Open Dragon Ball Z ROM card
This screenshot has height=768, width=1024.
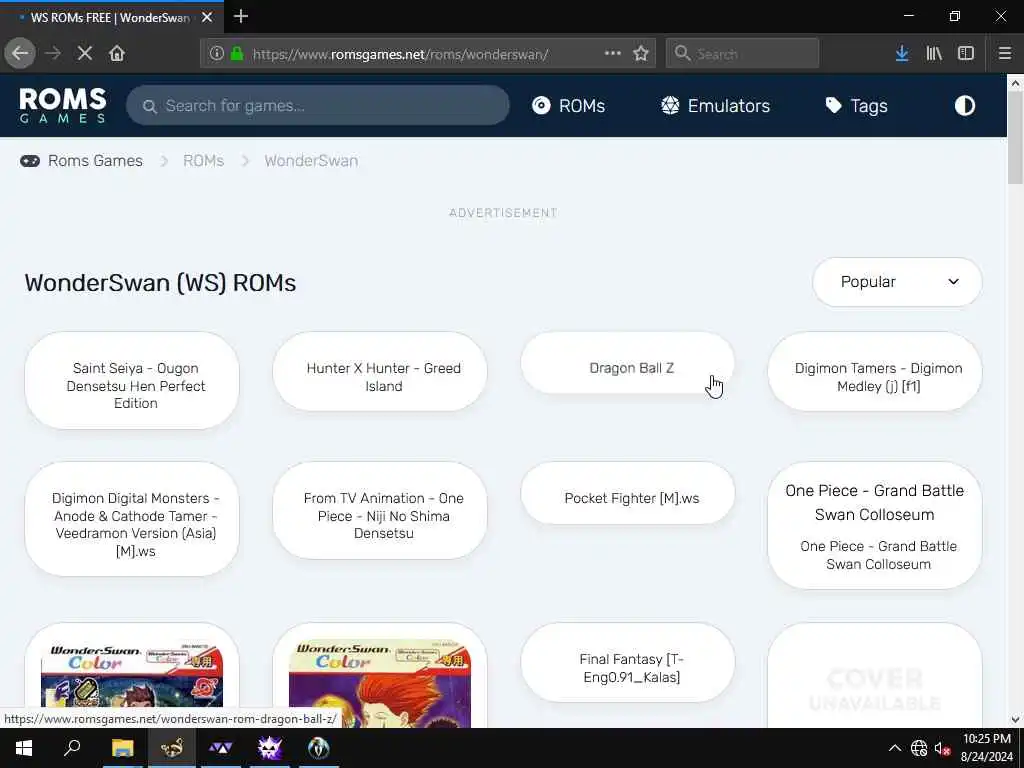(x=628, y=363)
